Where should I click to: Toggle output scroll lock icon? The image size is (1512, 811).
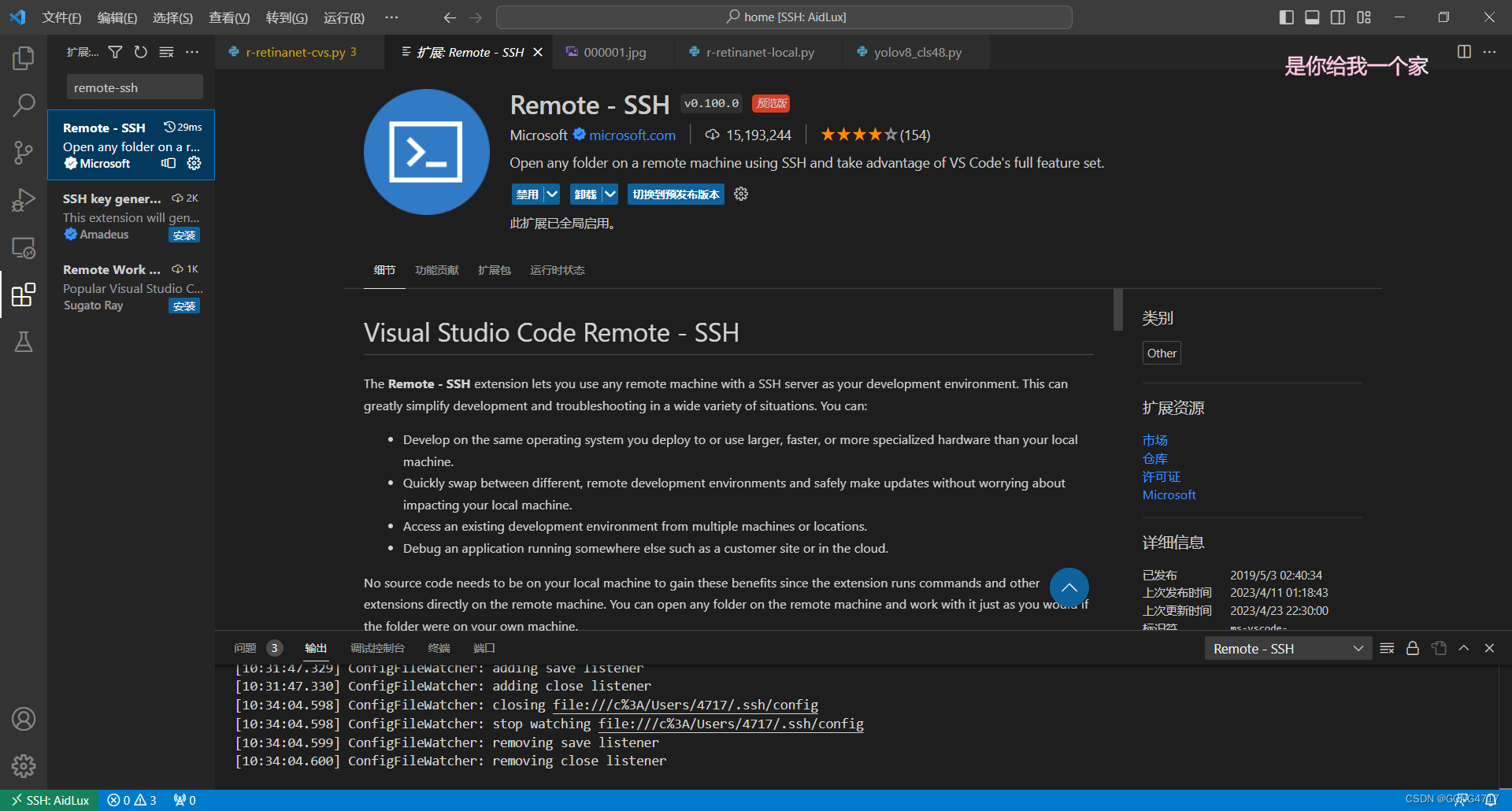[1413, 648]
